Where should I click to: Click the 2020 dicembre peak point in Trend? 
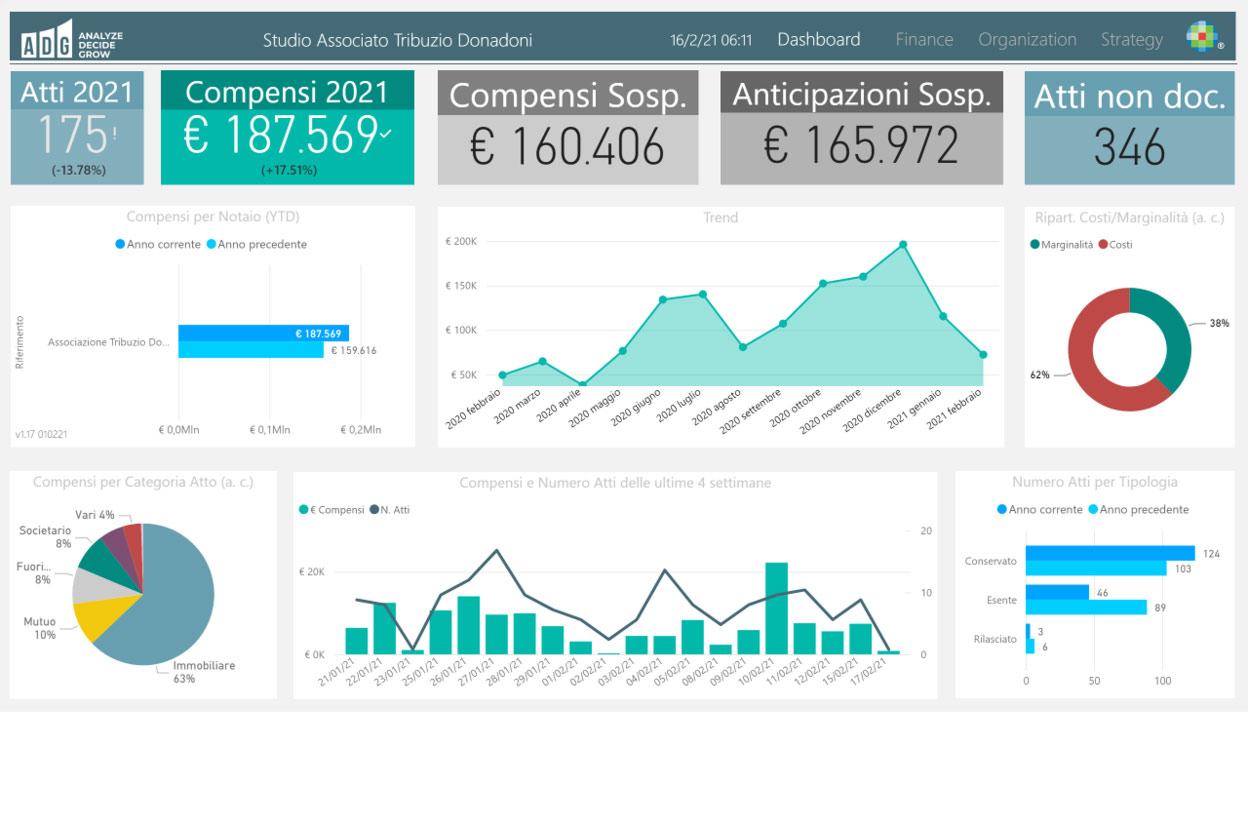(x=903, y=244)
